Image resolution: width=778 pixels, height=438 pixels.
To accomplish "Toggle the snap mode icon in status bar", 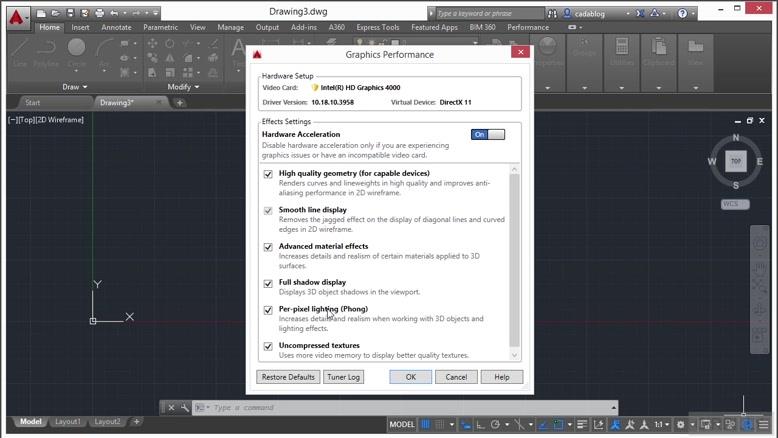I will (x=440, y=425).
